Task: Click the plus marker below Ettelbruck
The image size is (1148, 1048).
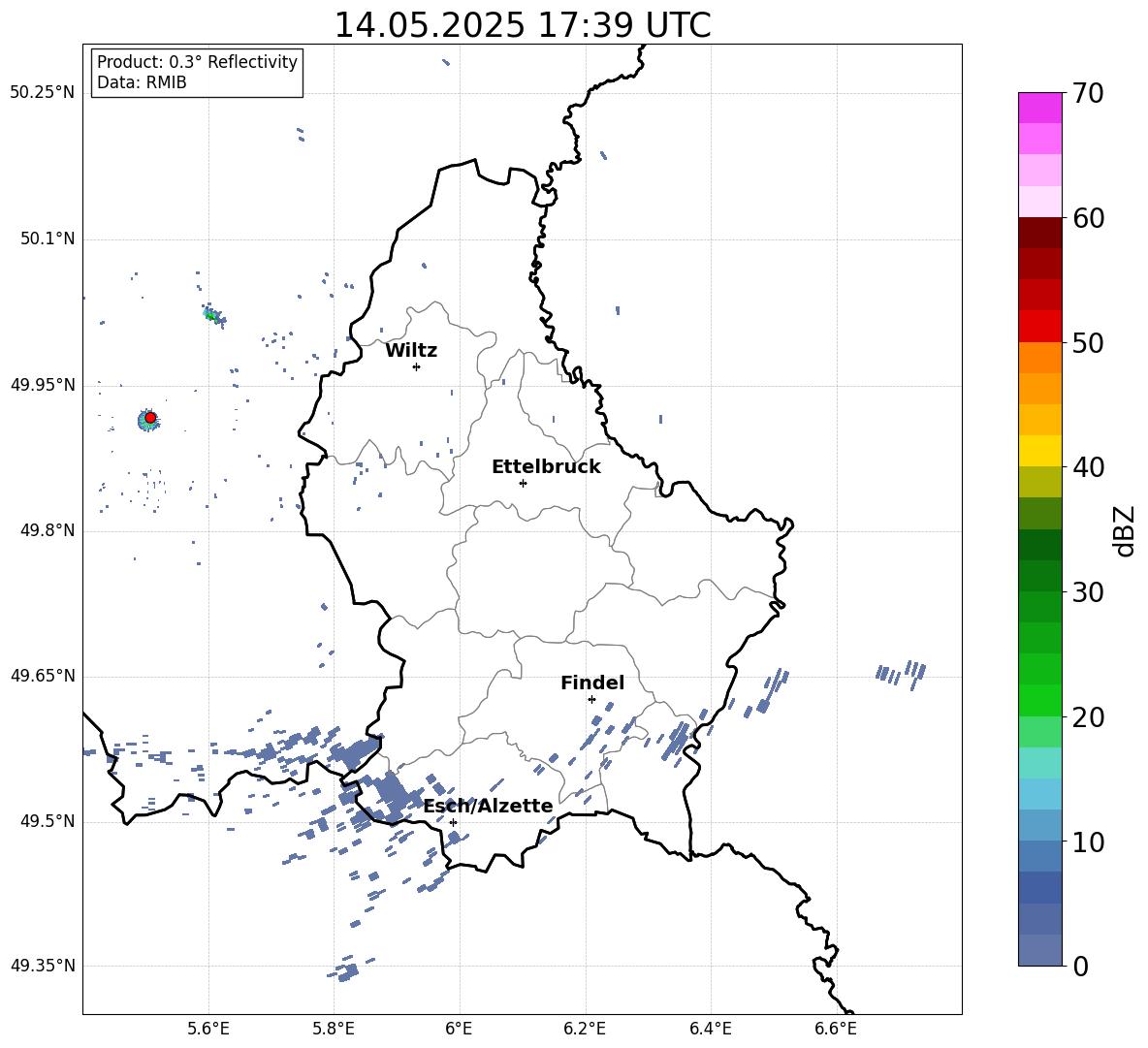Action: point(523,483)
